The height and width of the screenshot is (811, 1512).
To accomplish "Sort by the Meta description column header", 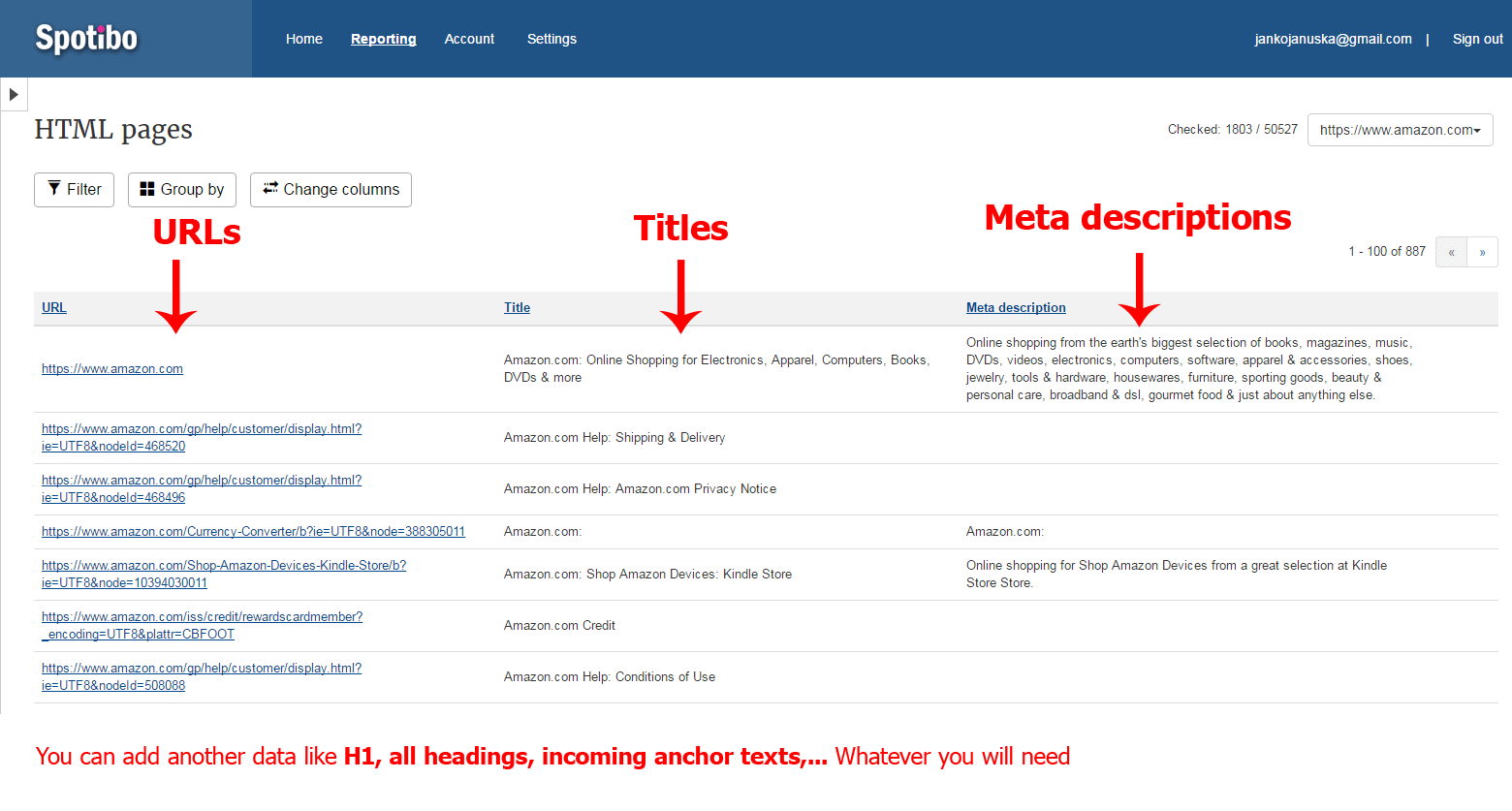I will point(1016,307).
